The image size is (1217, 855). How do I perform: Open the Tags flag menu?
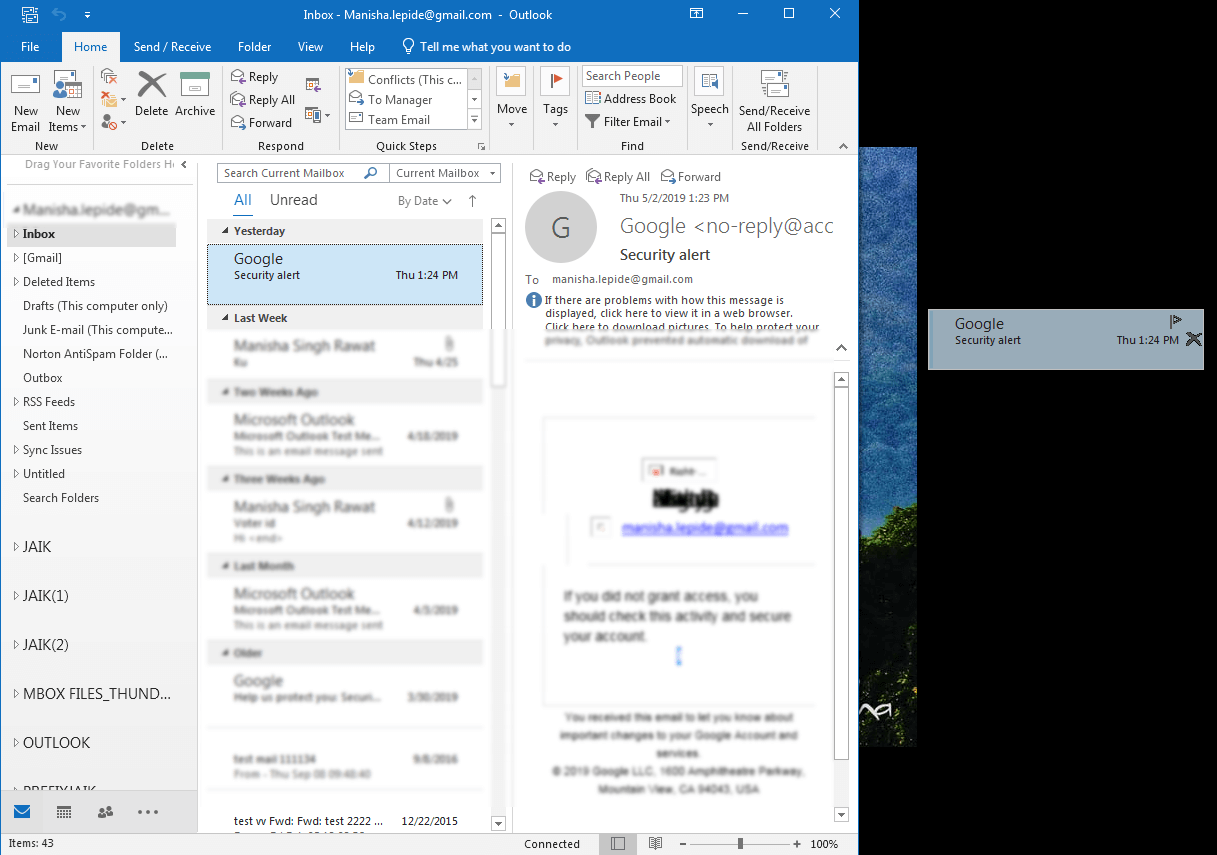[x=555, y=99]
